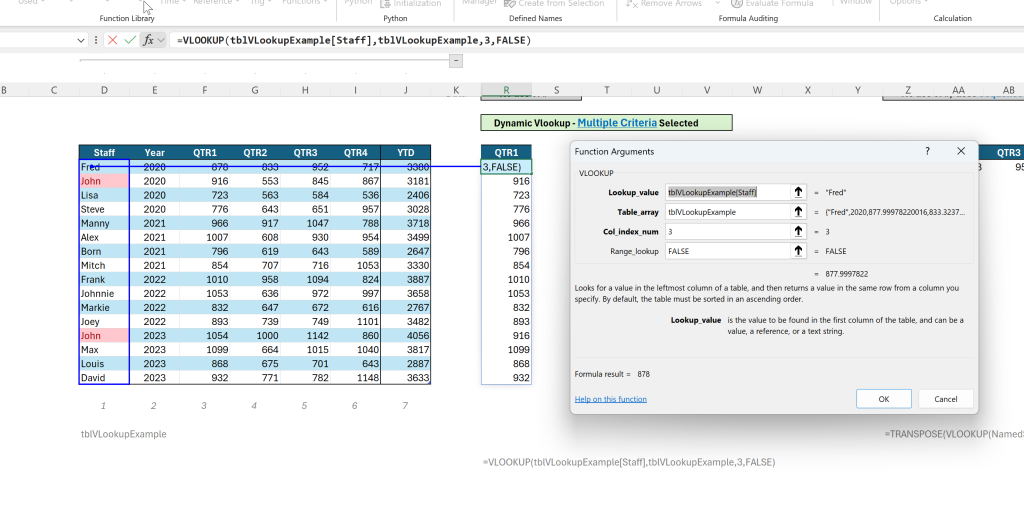Click into the formula bar VLOOKUP text

click(353, 40)
